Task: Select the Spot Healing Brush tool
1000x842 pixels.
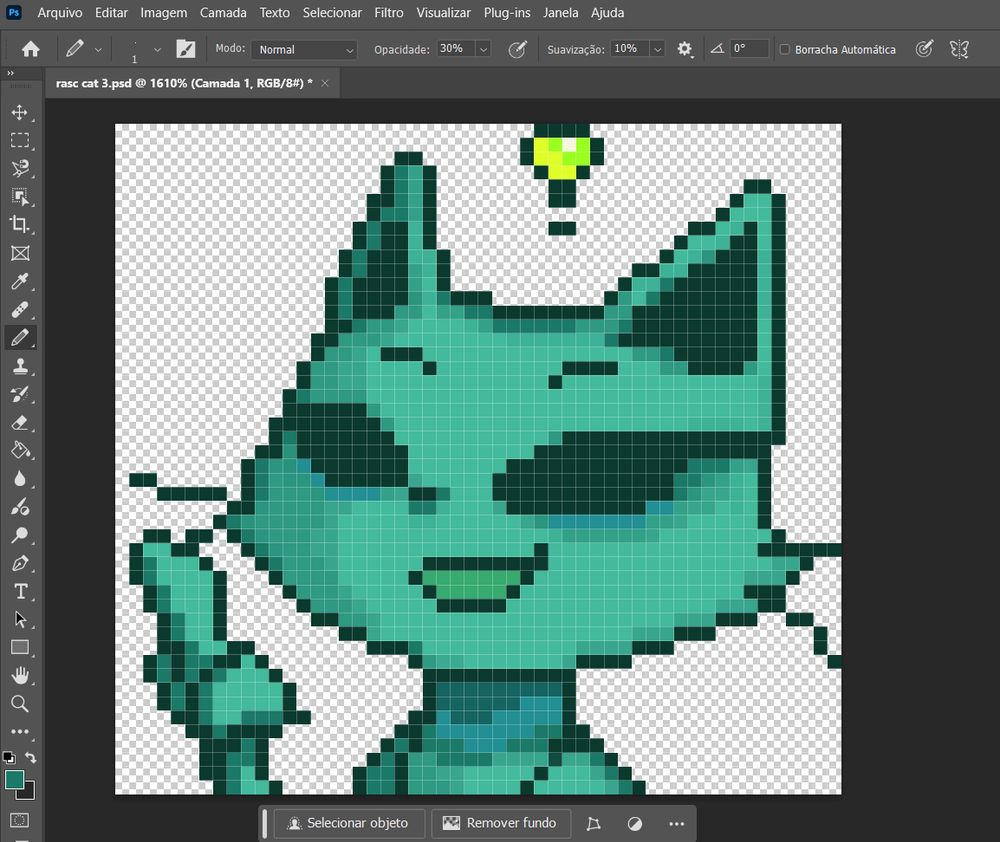Action: point(20,309)
